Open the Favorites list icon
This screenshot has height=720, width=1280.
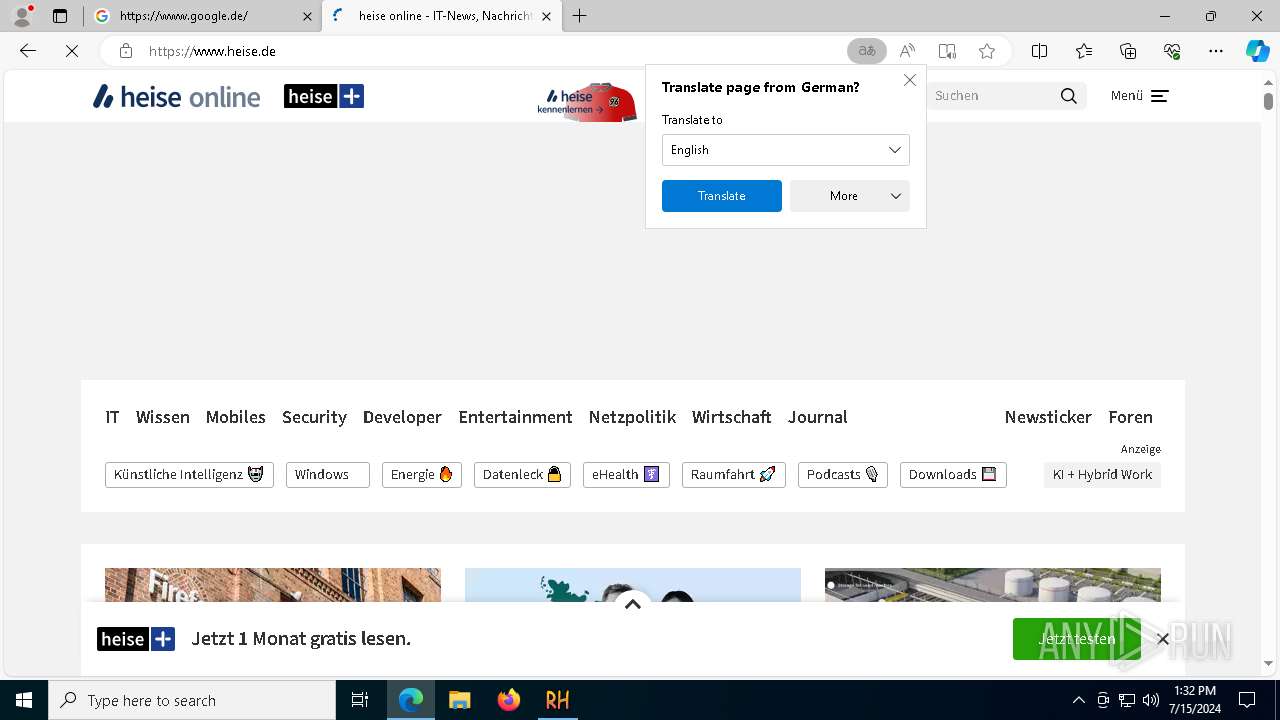click(x=1084, y=51)
